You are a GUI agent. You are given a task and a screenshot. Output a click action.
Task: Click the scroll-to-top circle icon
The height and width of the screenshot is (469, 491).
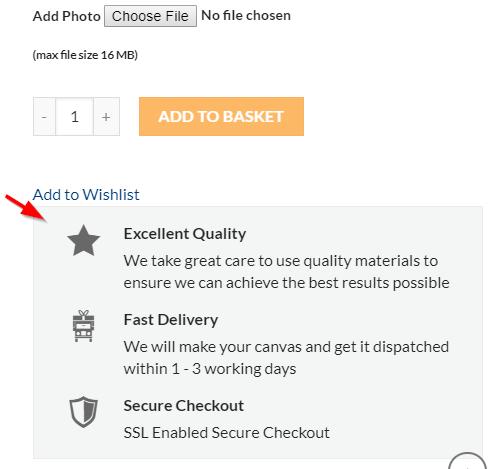(x=467, y=461)
